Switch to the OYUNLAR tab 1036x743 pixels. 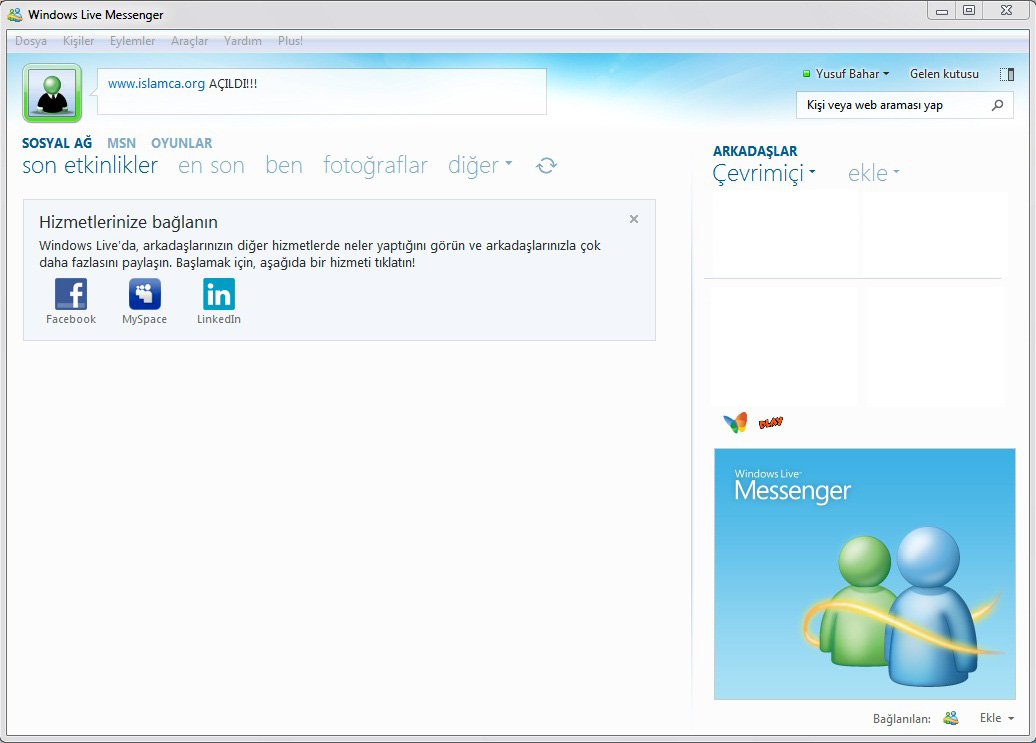[x=182, y=143]
